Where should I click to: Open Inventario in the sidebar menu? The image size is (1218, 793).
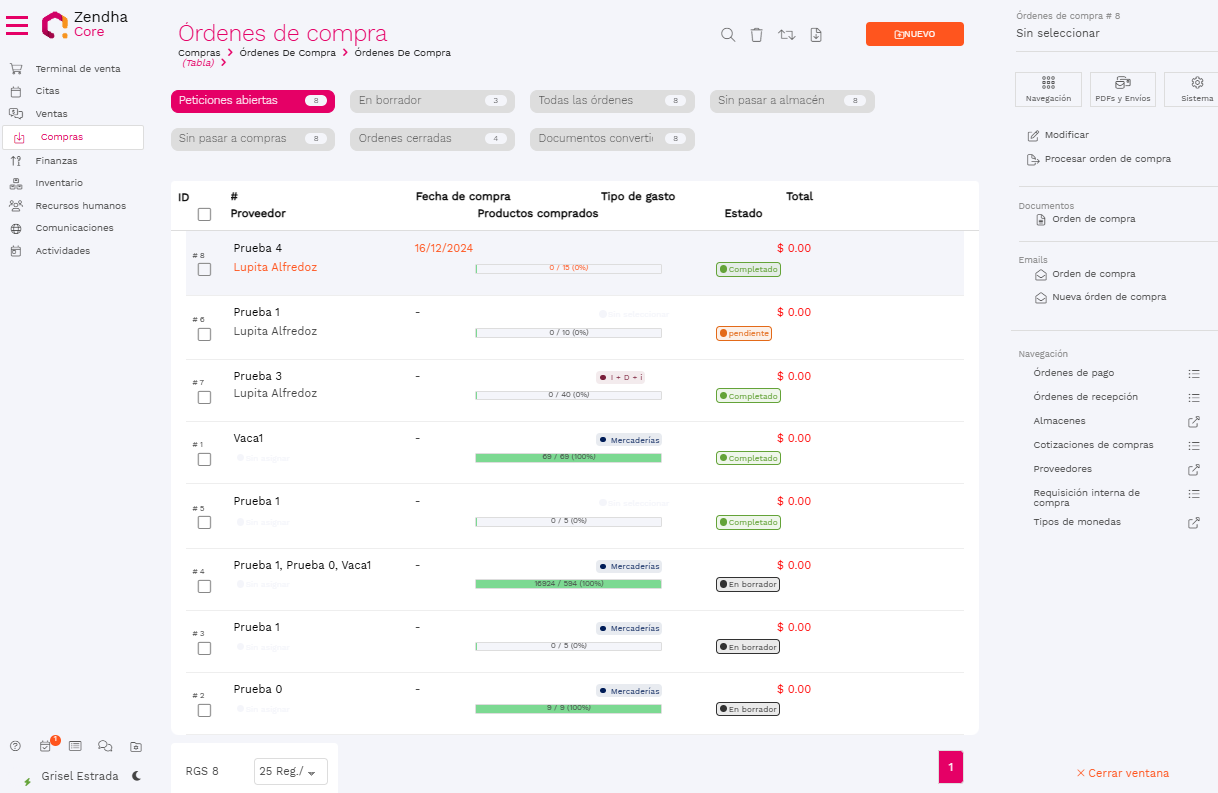(x=59, y=183)
